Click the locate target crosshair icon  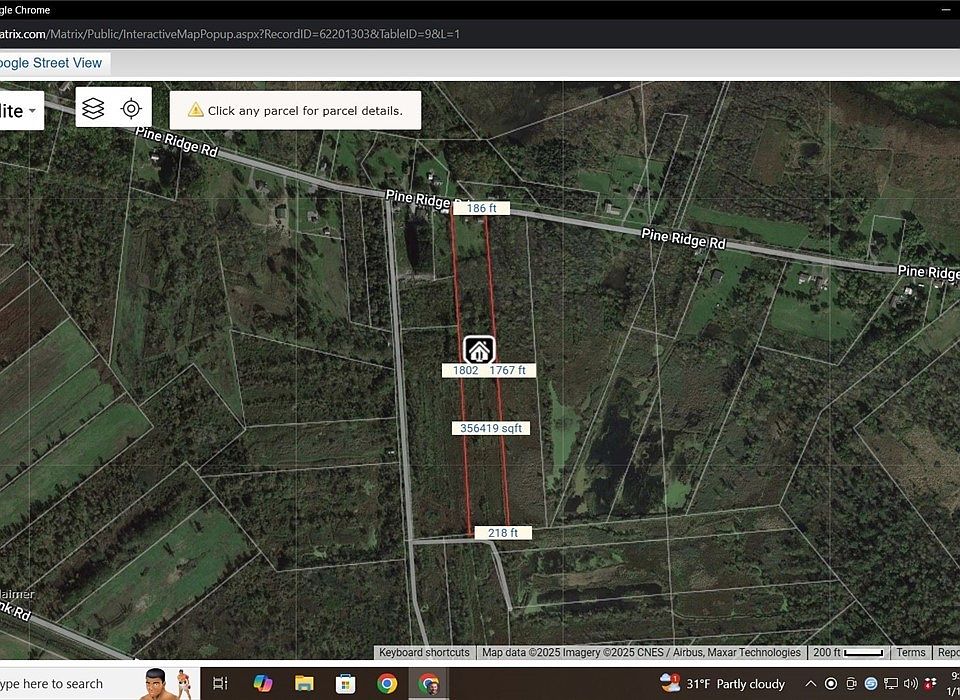point(132,108)
